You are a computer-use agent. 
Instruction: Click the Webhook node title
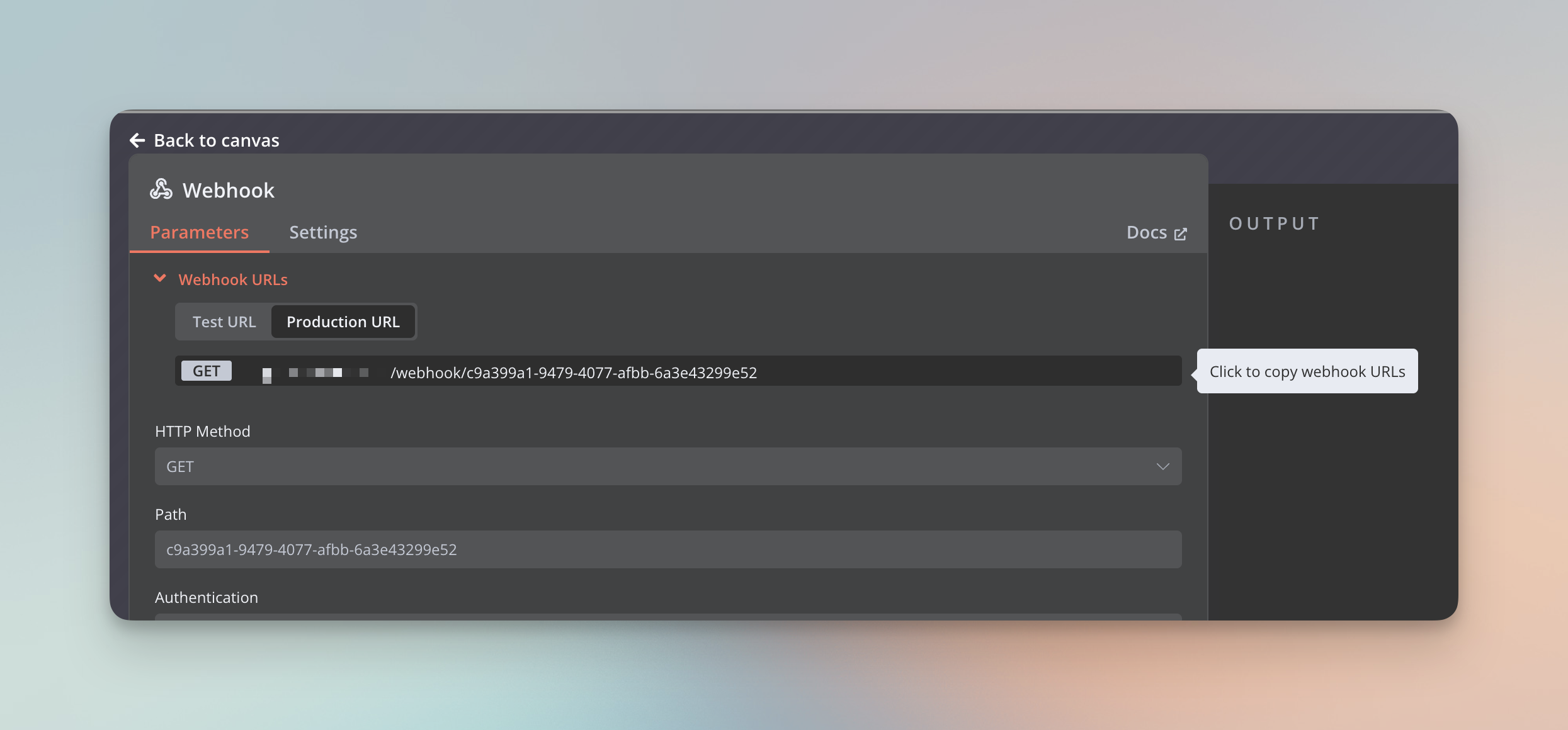pyautogui.click(x=229, y=190)
